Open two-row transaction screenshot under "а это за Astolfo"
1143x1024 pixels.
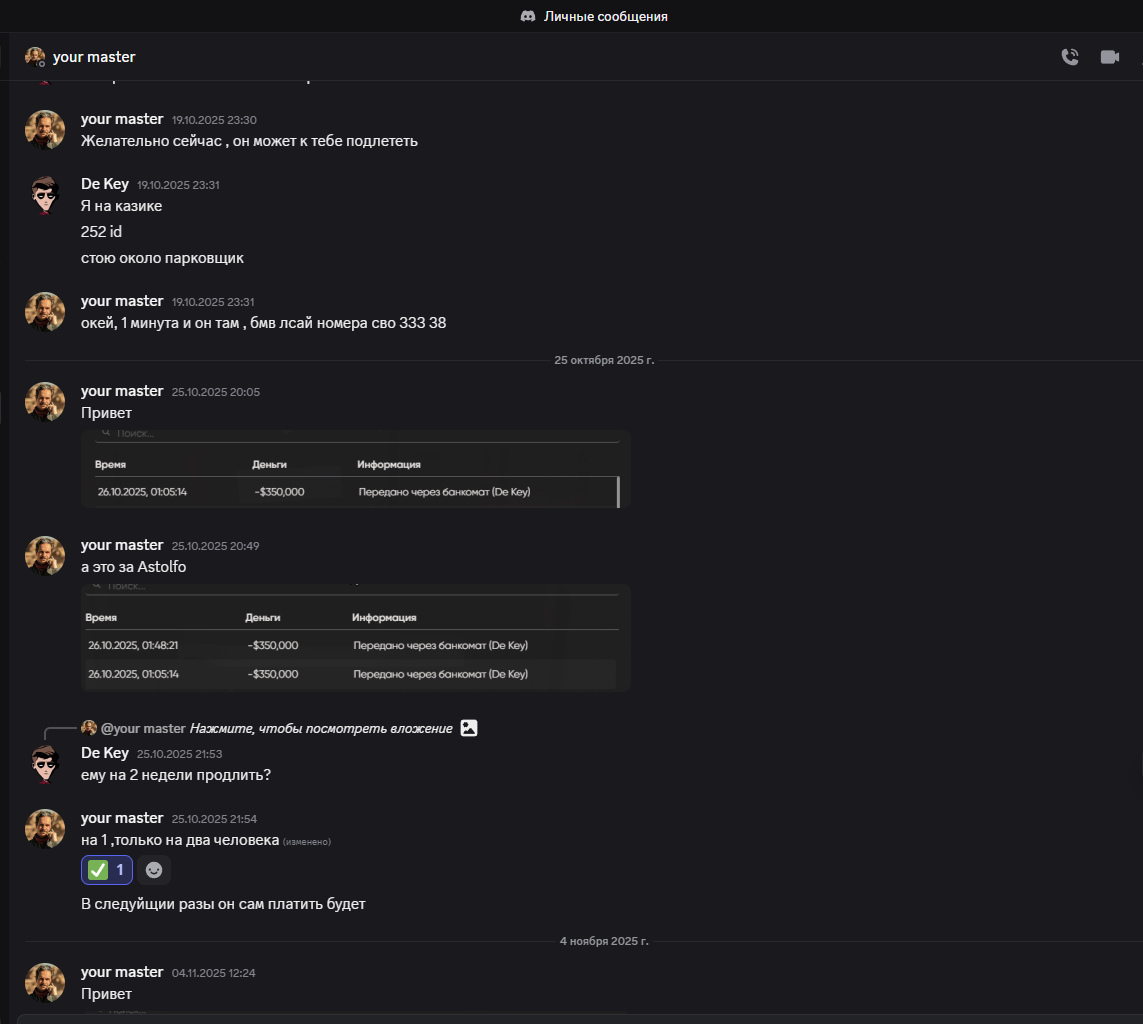coord(355,637)
